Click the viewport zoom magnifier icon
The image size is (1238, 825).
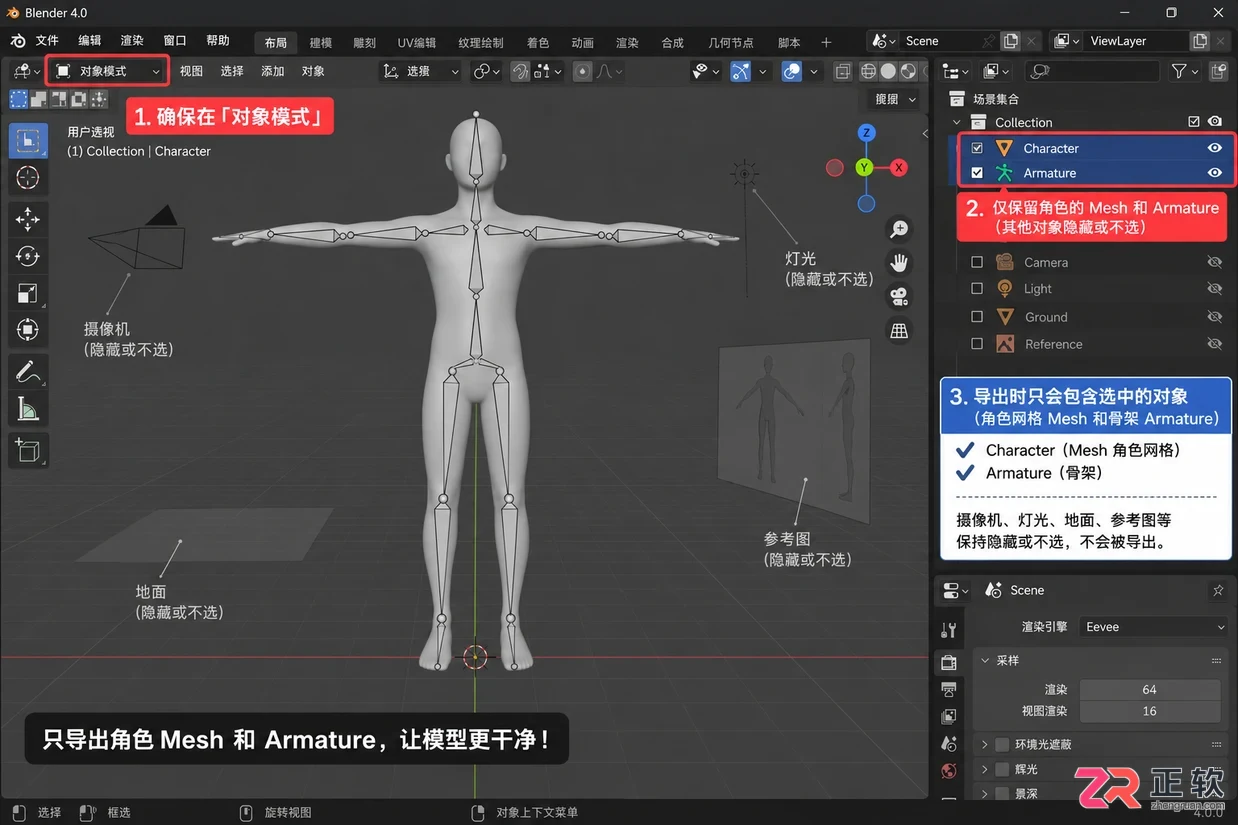pyautogui.click(x=899, y=229)
